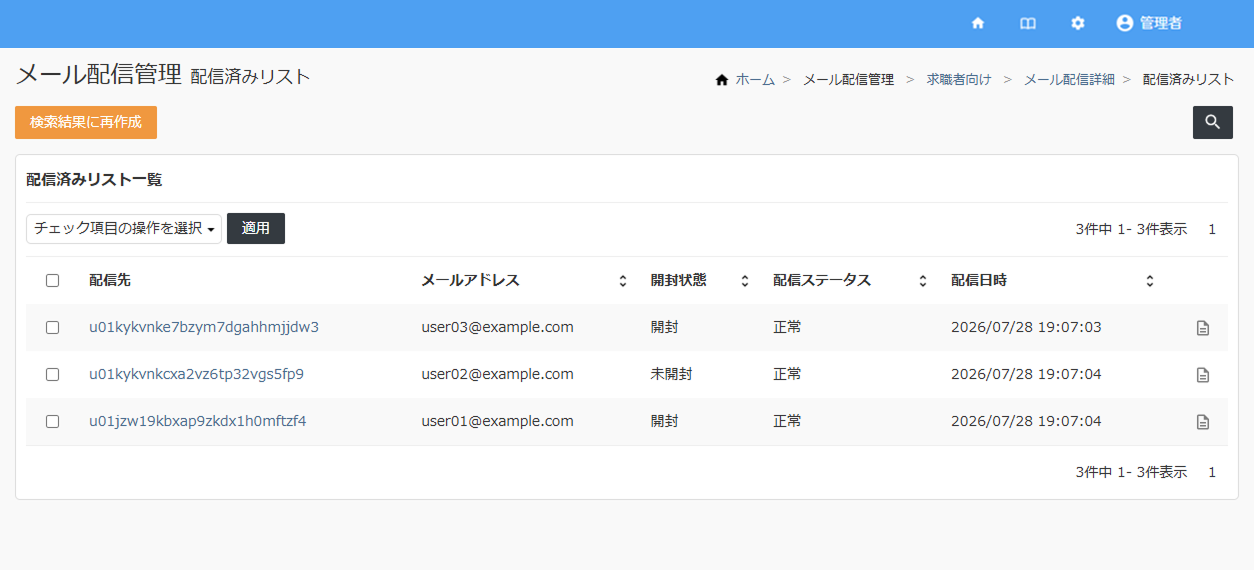The image size is (1254, 570).
Task: Sort by 配信ステータス column arrows
Action: coord(923,281)
